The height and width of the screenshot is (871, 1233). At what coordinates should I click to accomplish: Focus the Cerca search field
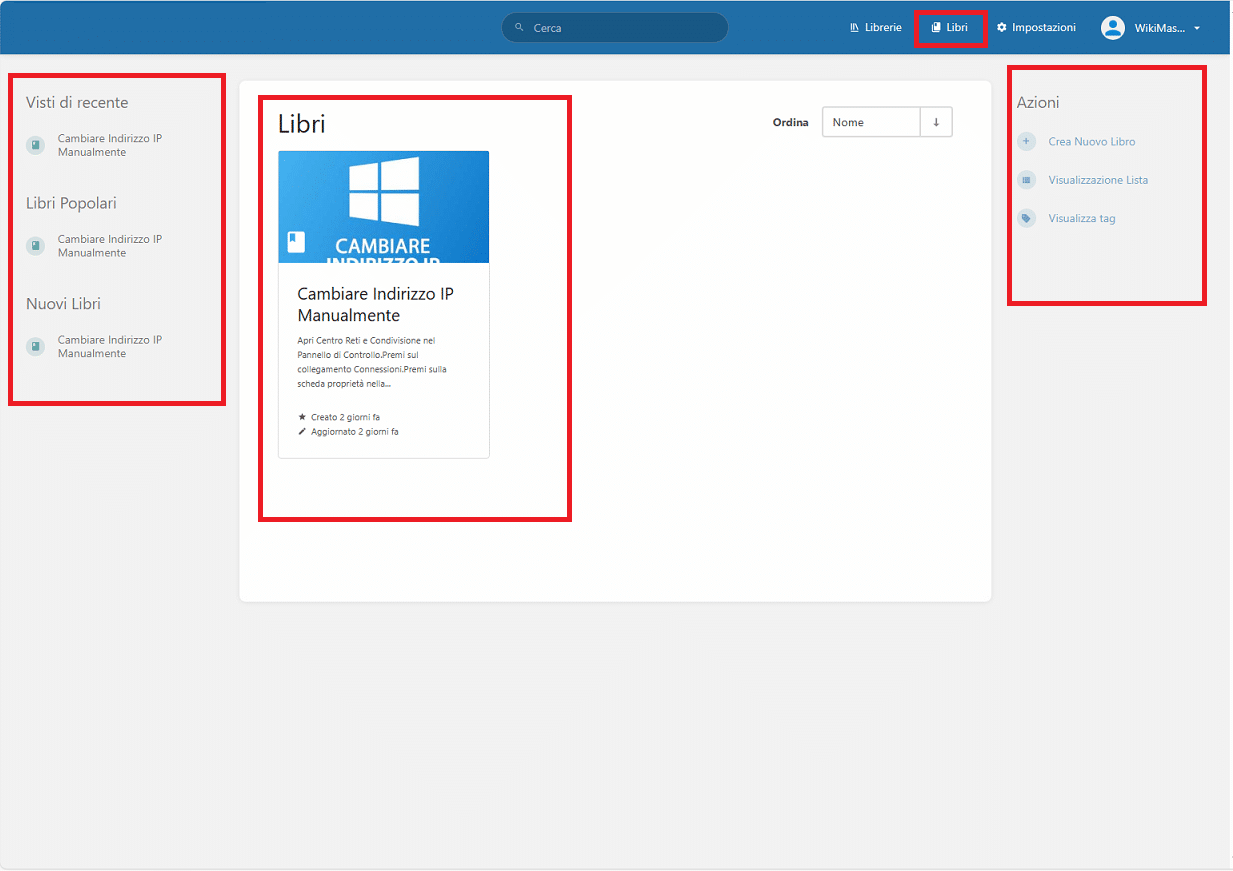tap(615, 28)
